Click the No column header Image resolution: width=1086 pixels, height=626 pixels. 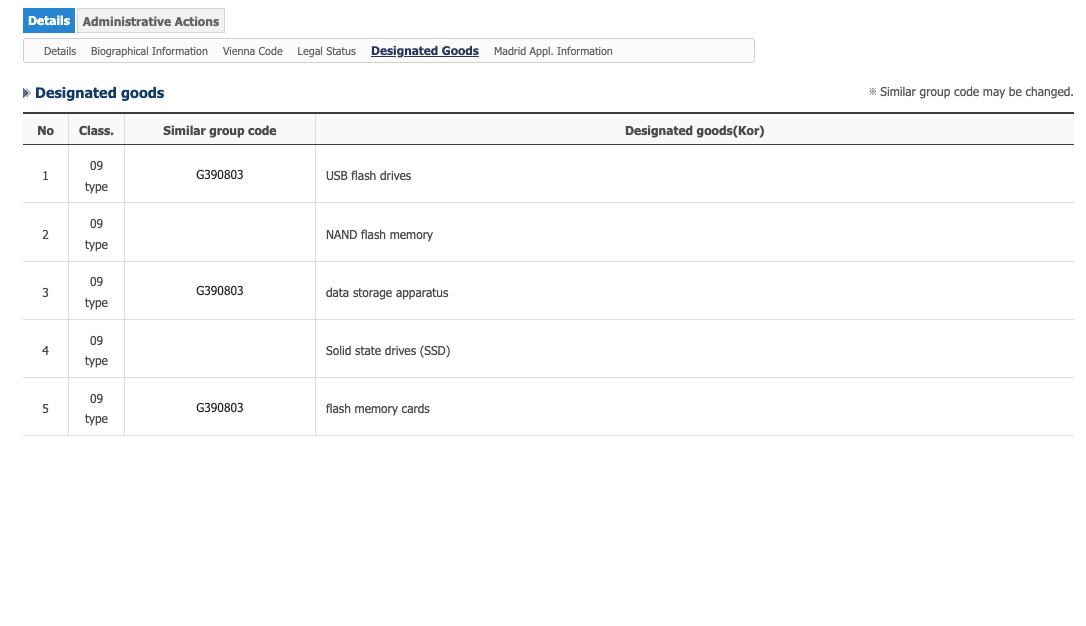[45, 130]
